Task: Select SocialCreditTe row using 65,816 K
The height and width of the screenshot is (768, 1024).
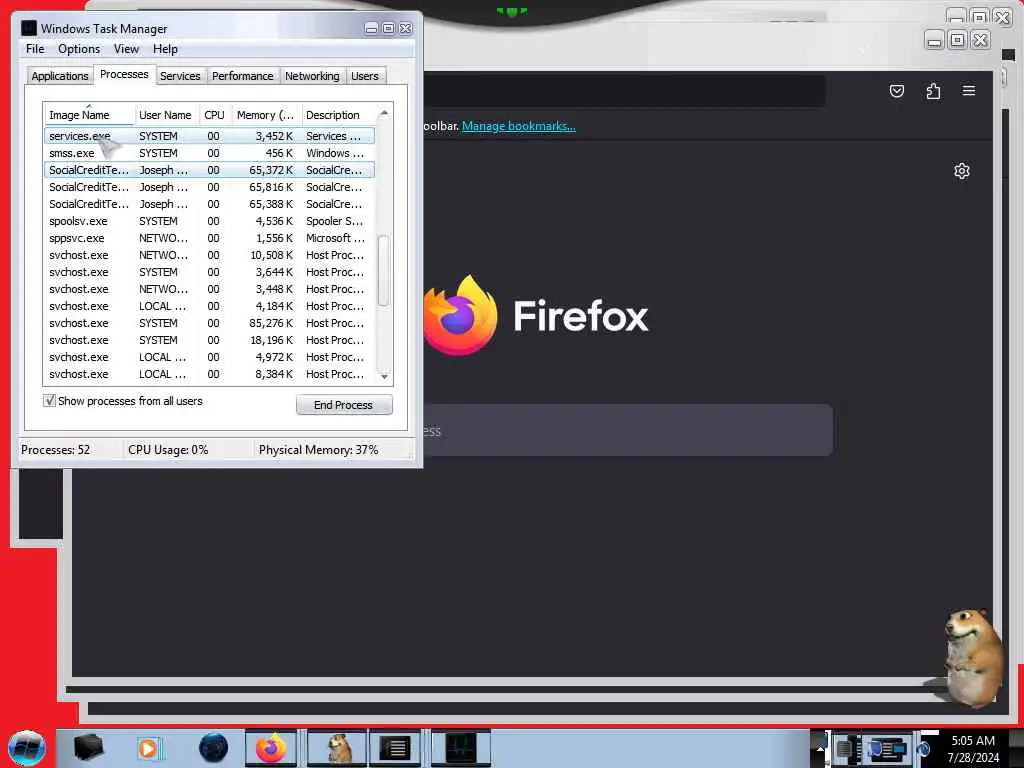Action: tap(210, 187)
